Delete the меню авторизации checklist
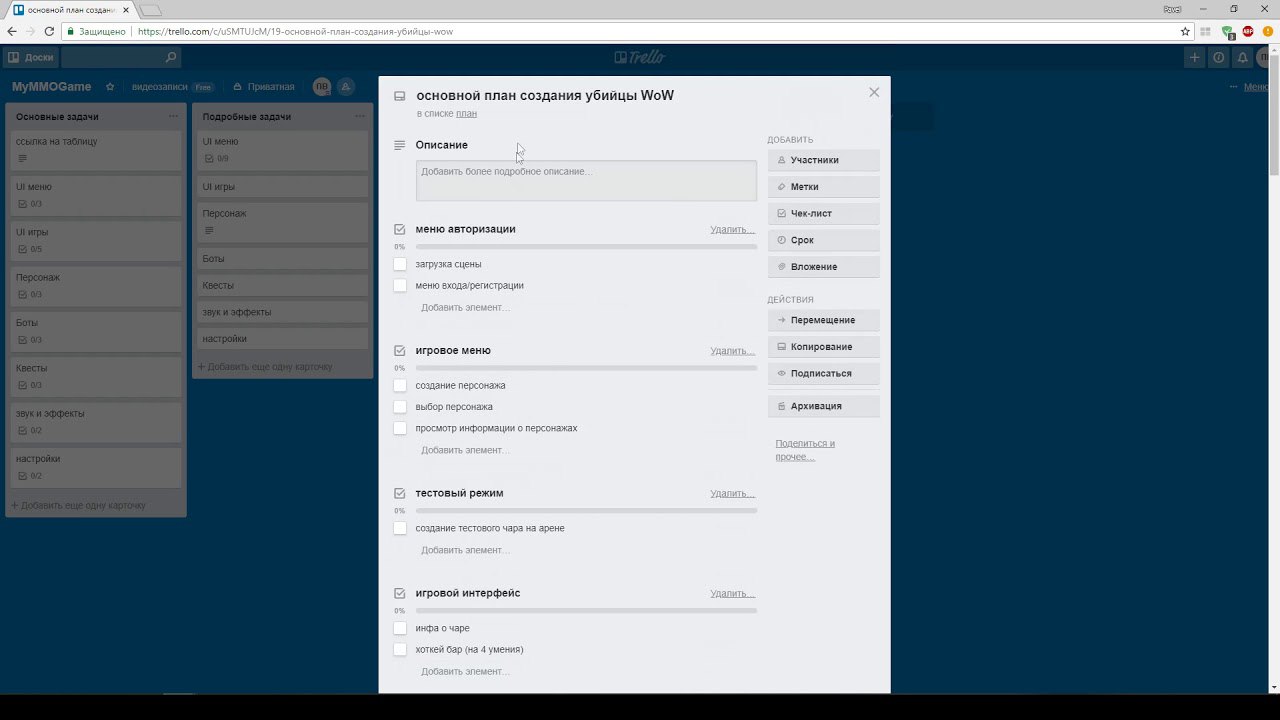This screenshot has width=1280, height=720. click(732, 230)
